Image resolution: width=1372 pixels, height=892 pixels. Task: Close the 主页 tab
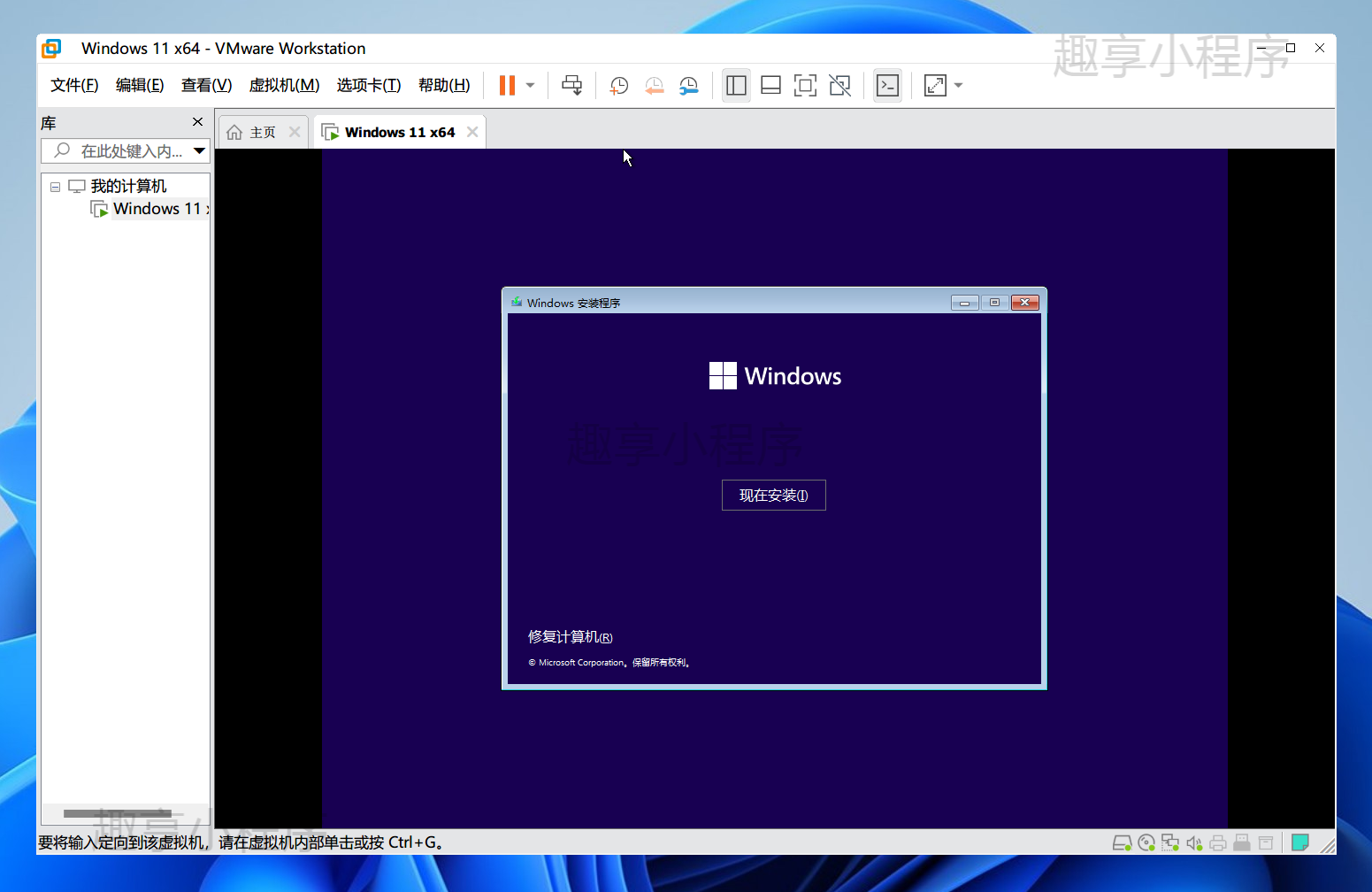tap(295, 132)
